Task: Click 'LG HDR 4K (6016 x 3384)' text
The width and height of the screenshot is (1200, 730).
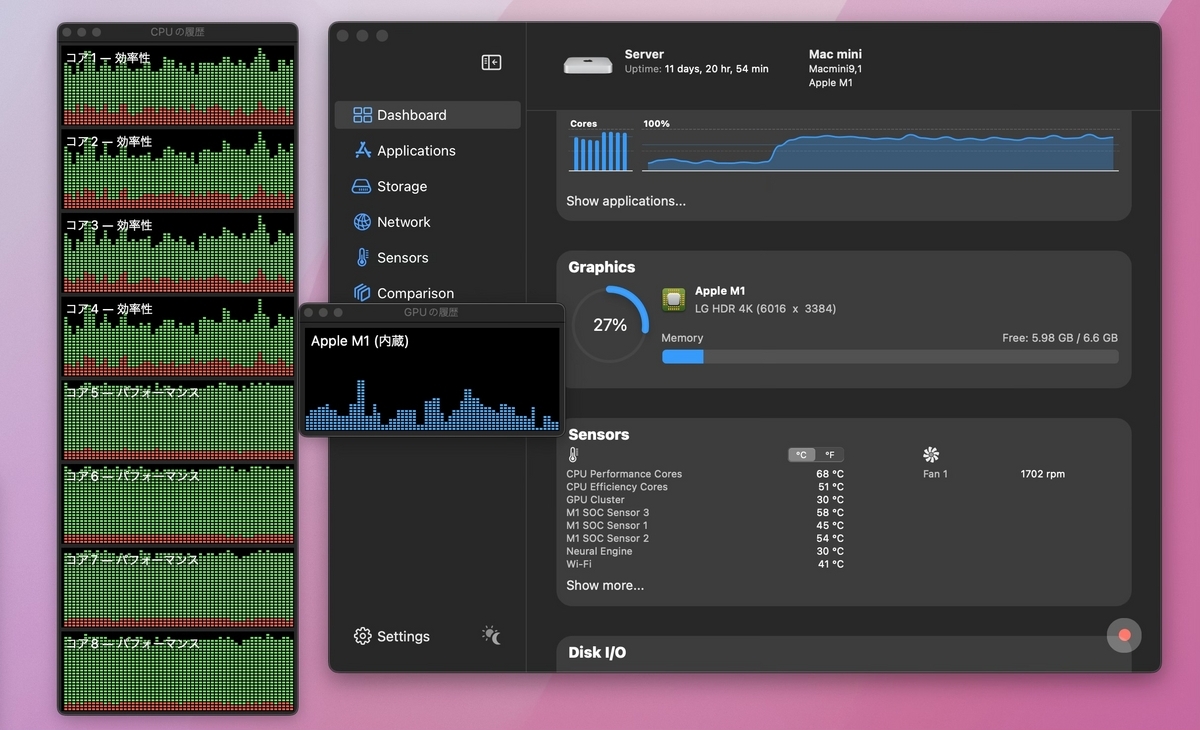Action: [765, 309]
